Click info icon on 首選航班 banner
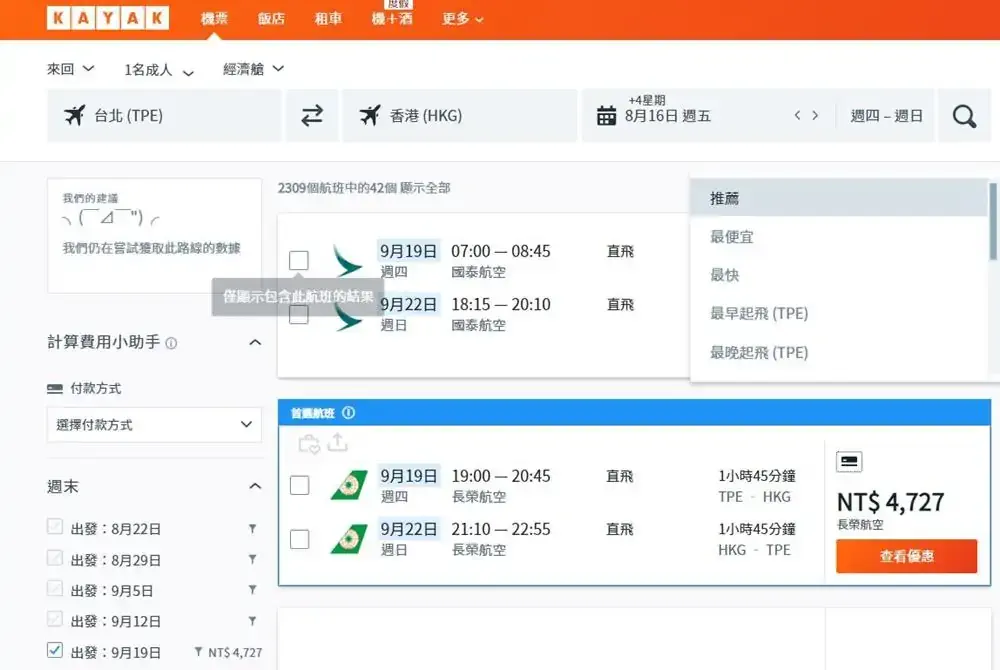 (x=348, y=412)
